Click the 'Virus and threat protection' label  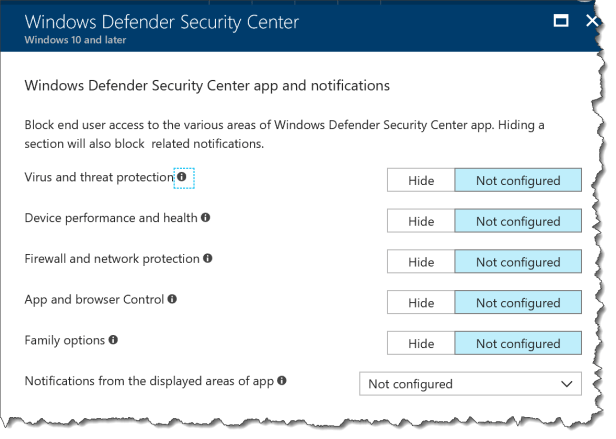coord(99,177)
